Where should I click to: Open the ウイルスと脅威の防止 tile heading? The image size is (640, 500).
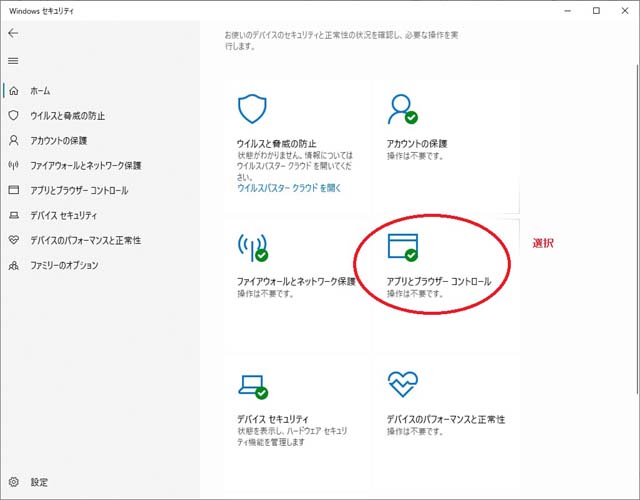pos(276,144)
